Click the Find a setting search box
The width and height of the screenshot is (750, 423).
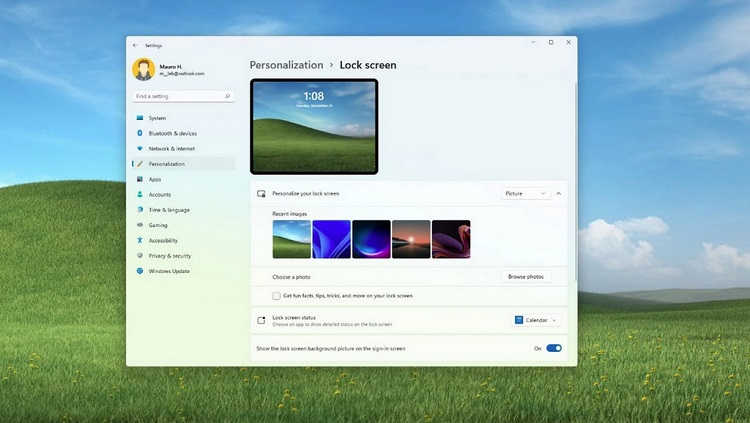(x=182, y=96)
